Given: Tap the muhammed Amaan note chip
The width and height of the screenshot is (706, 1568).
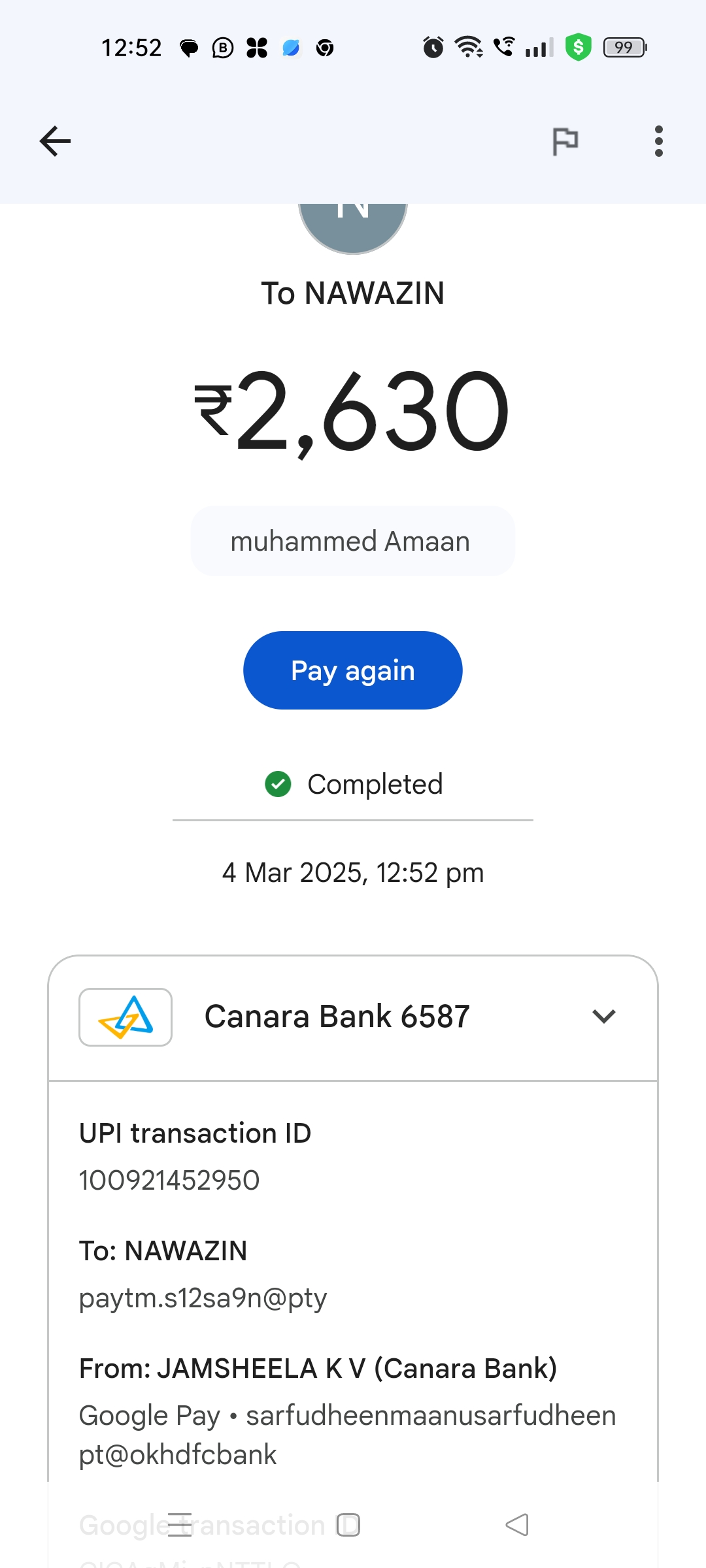Looking at the screenshot, I should point(352,541).
